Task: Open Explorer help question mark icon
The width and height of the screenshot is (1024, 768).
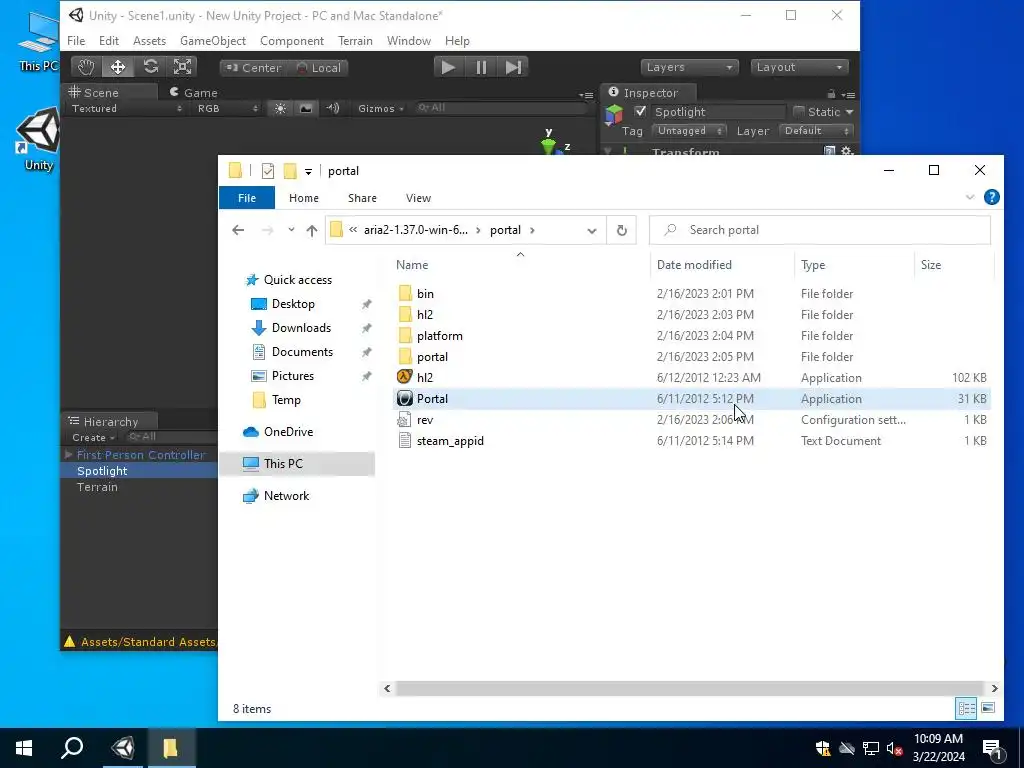Action: [991, 197]
